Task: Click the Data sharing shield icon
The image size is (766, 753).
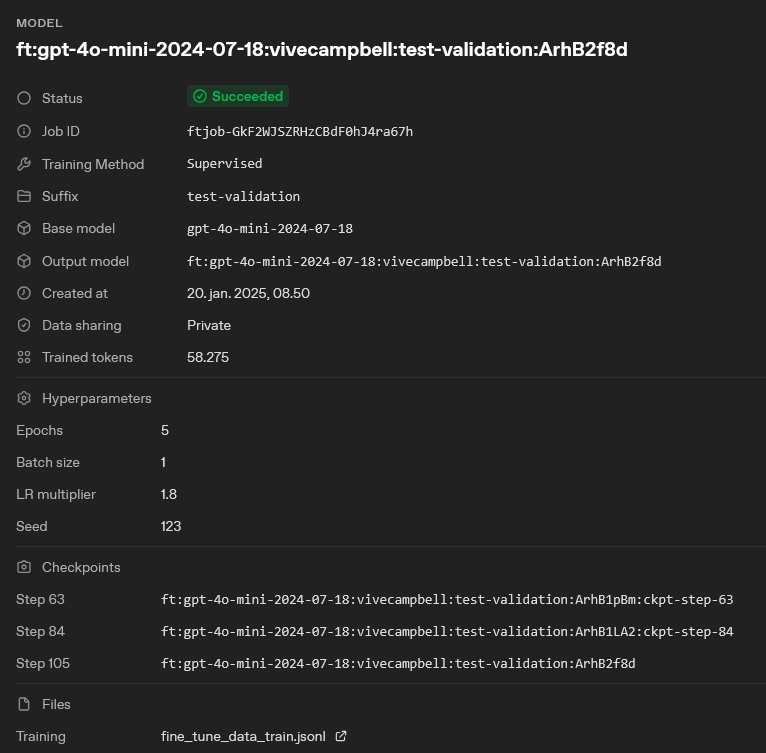Action: click(x=24, y=325)
